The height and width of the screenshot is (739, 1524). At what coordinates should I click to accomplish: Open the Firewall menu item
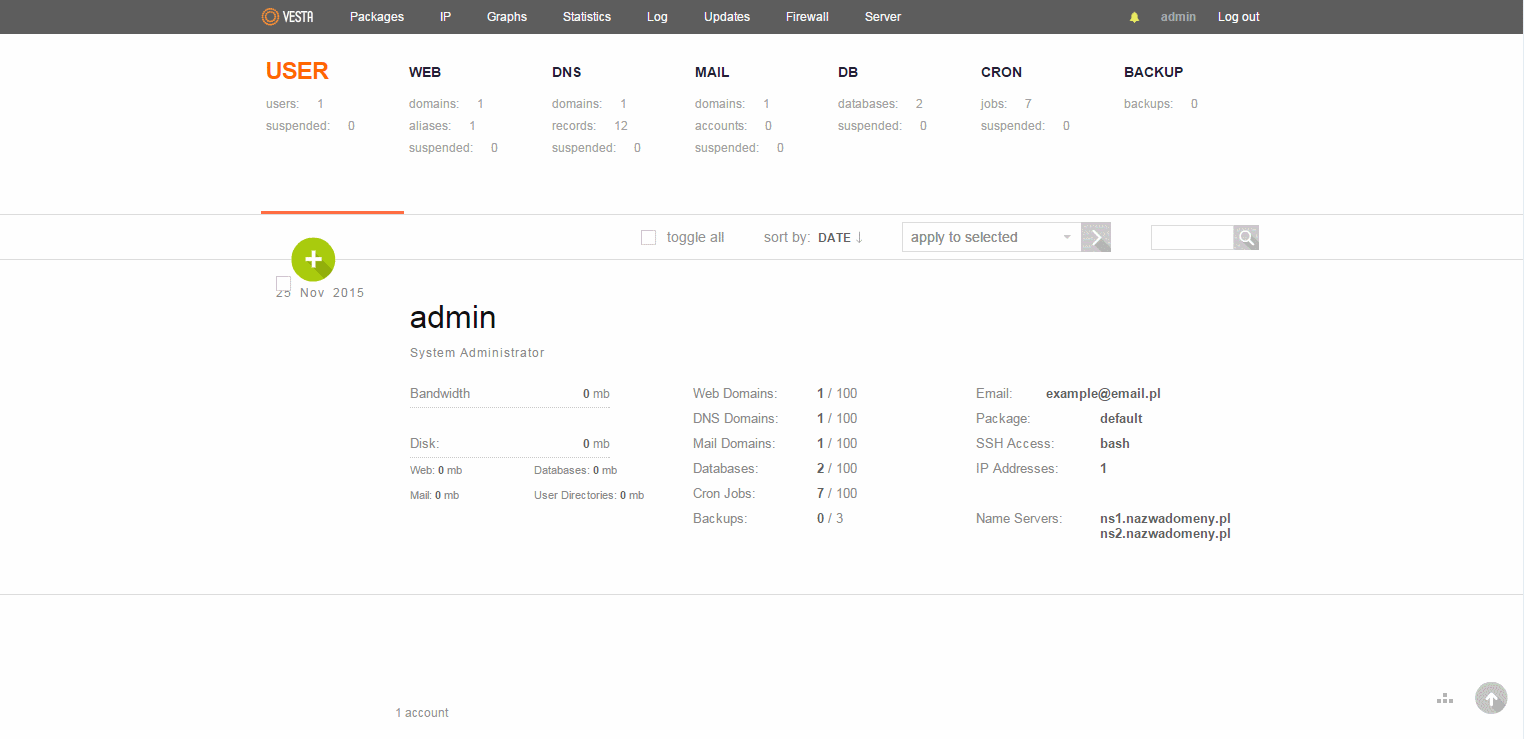(807, 17)
